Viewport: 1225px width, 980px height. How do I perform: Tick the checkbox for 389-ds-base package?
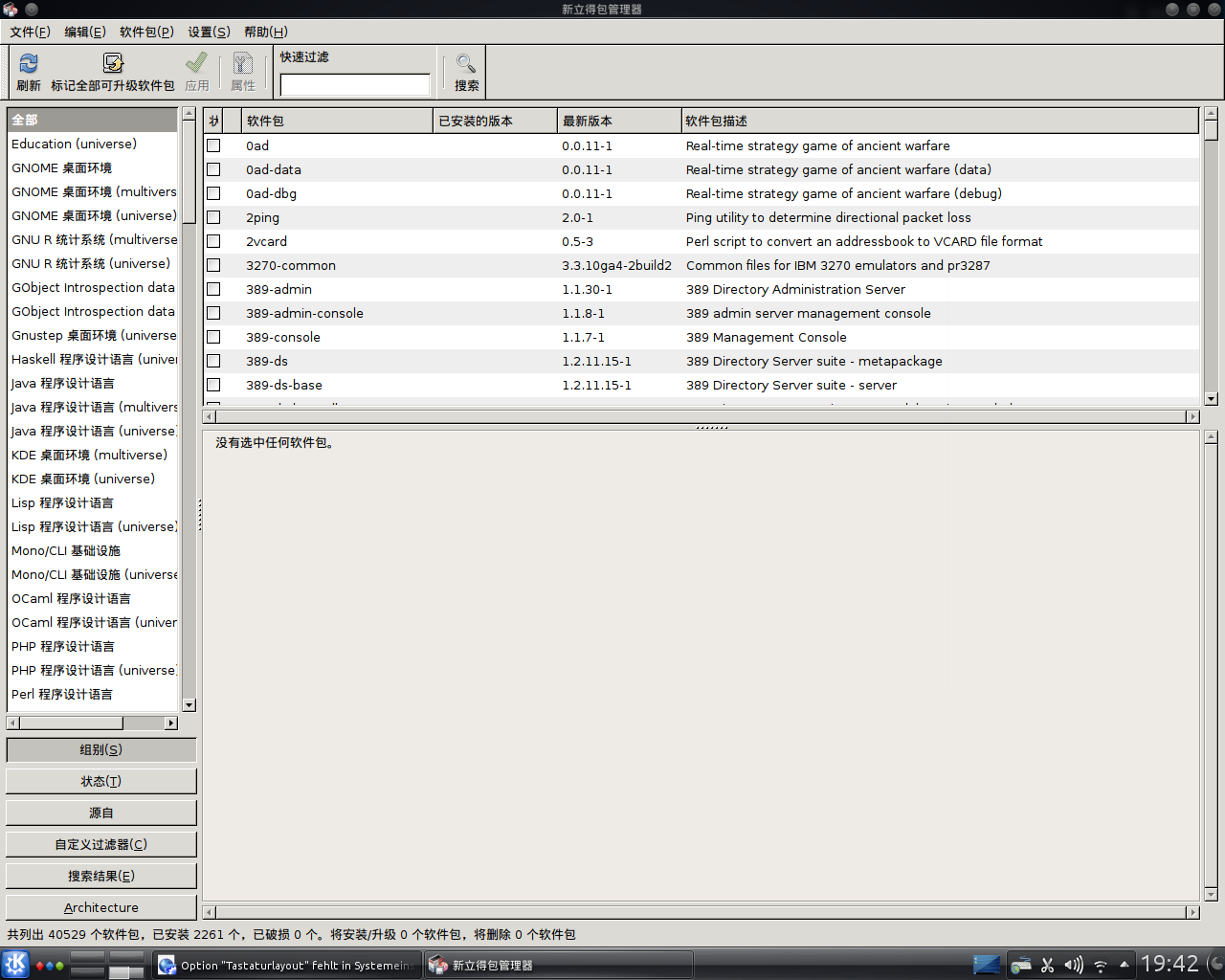213,385
